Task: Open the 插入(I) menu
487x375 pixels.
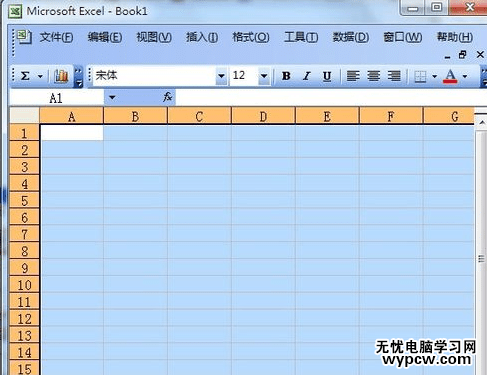Action: [202, 37]
